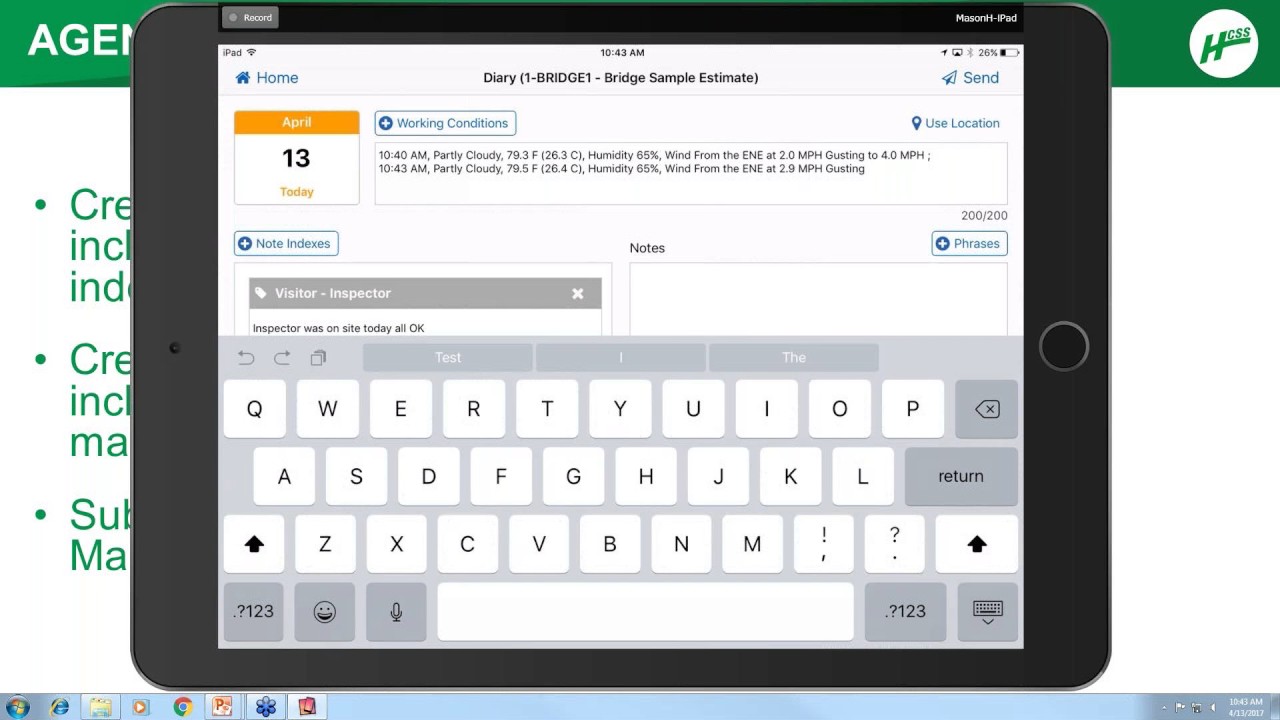Hide the on-screen keyboard
The height and width of the screenshot is (720, 1280).
click(x=987, y=611)
